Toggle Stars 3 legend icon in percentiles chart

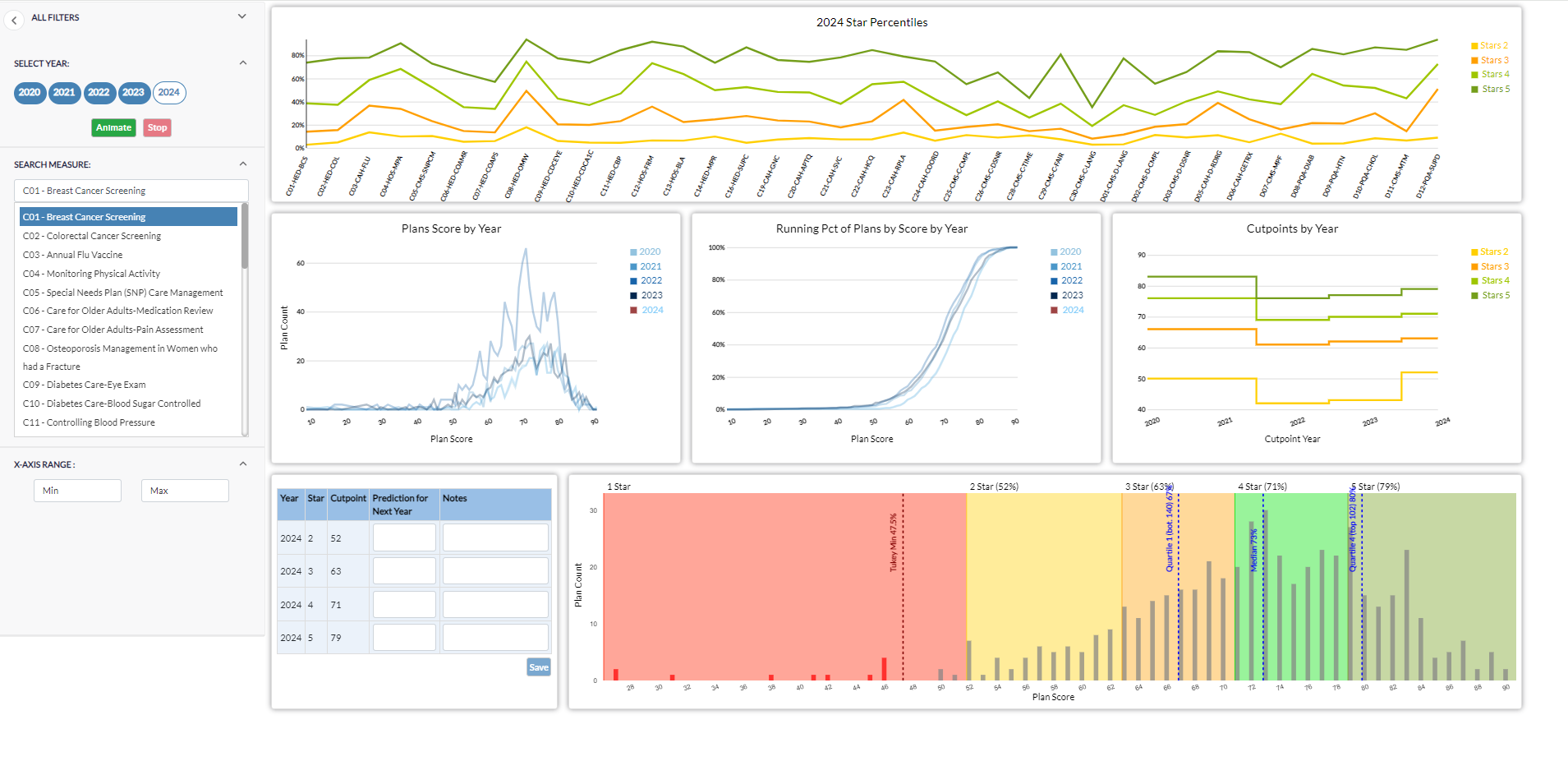1474,61
